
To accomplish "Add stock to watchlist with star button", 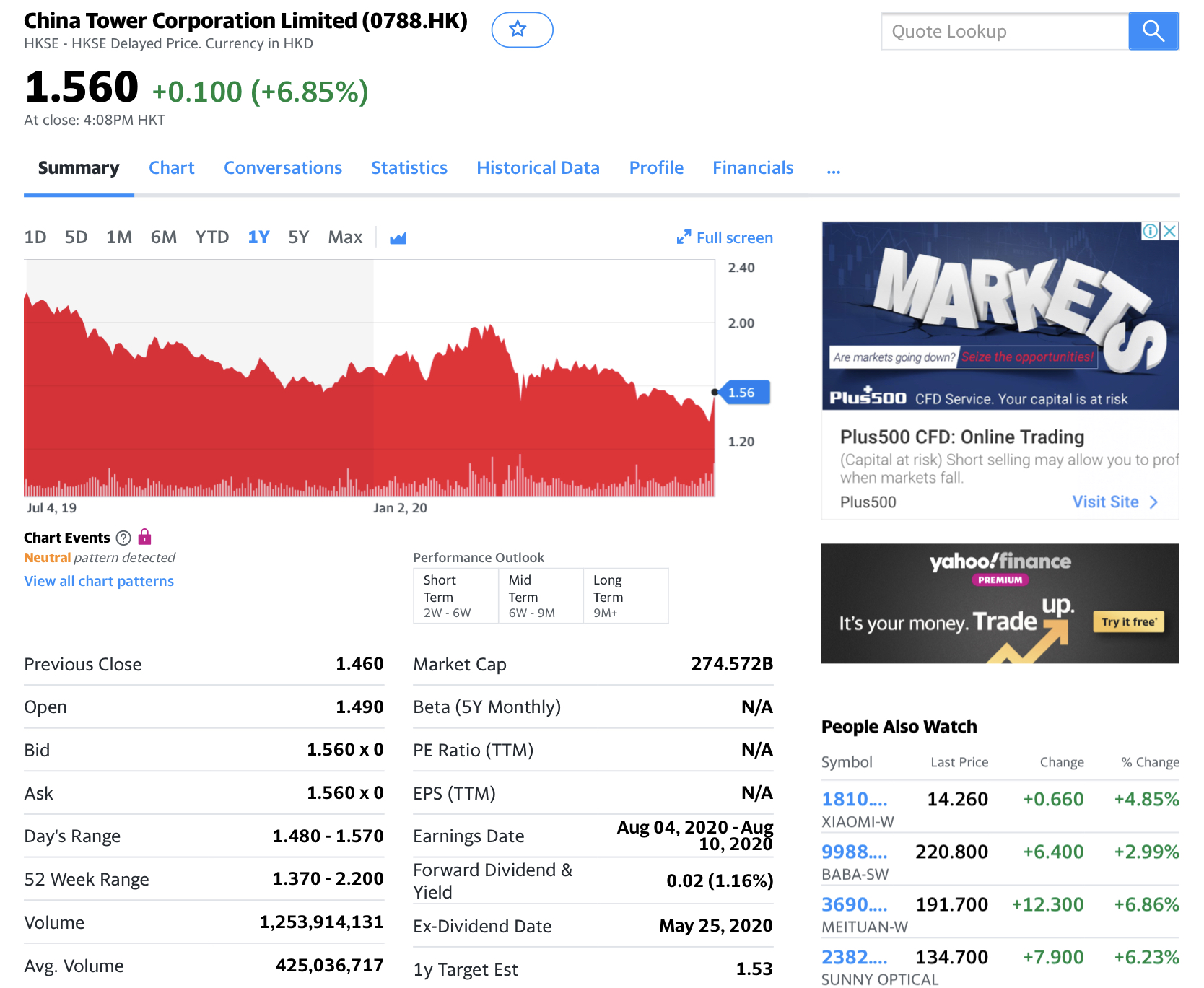I will pos(522,30).
